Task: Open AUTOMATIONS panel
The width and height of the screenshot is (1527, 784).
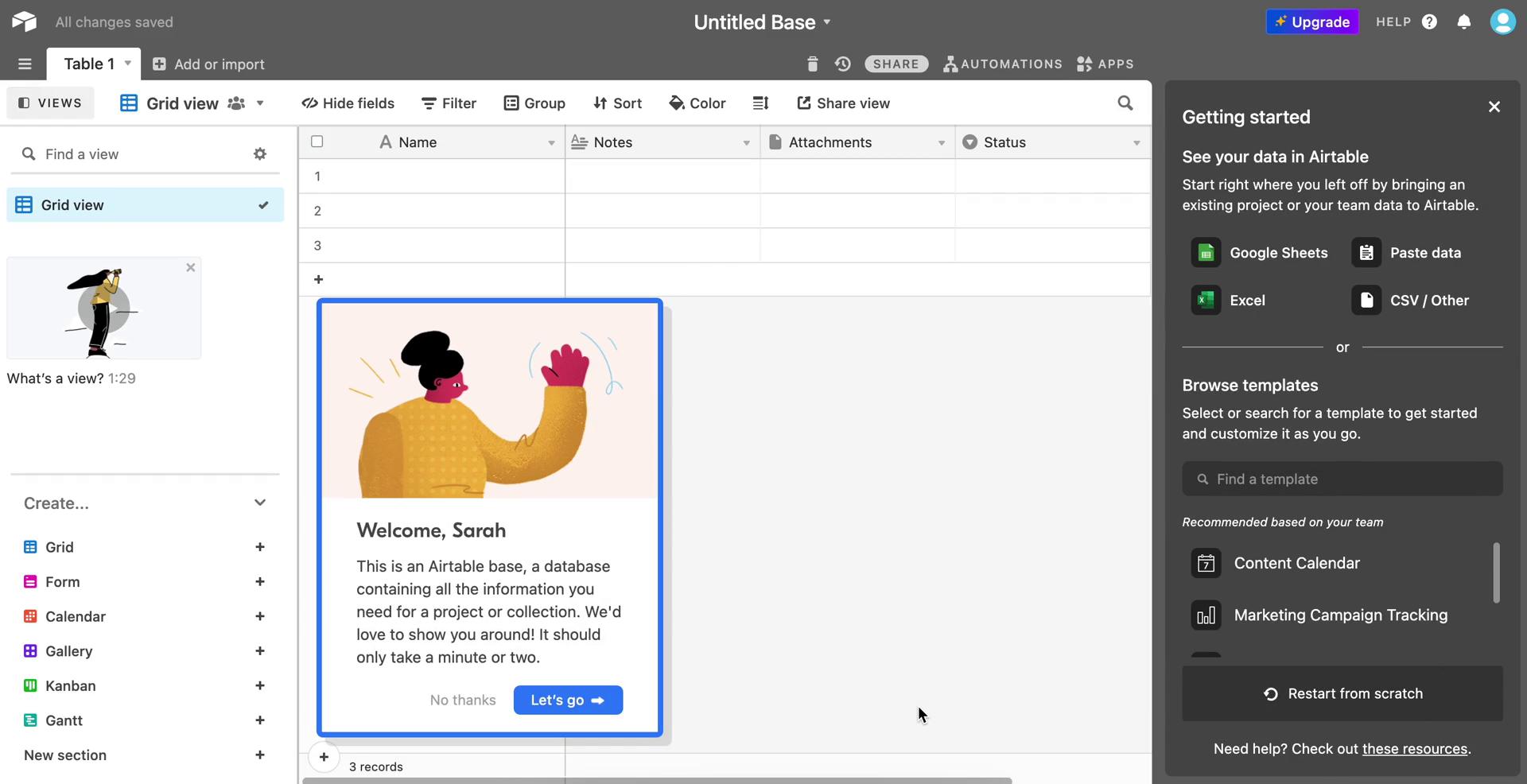Action: tap(1003, 64)
